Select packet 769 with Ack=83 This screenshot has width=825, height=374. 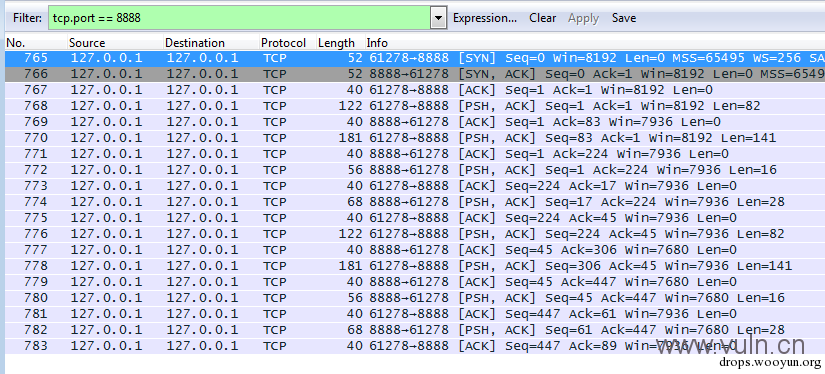click(x=415, y=122)
